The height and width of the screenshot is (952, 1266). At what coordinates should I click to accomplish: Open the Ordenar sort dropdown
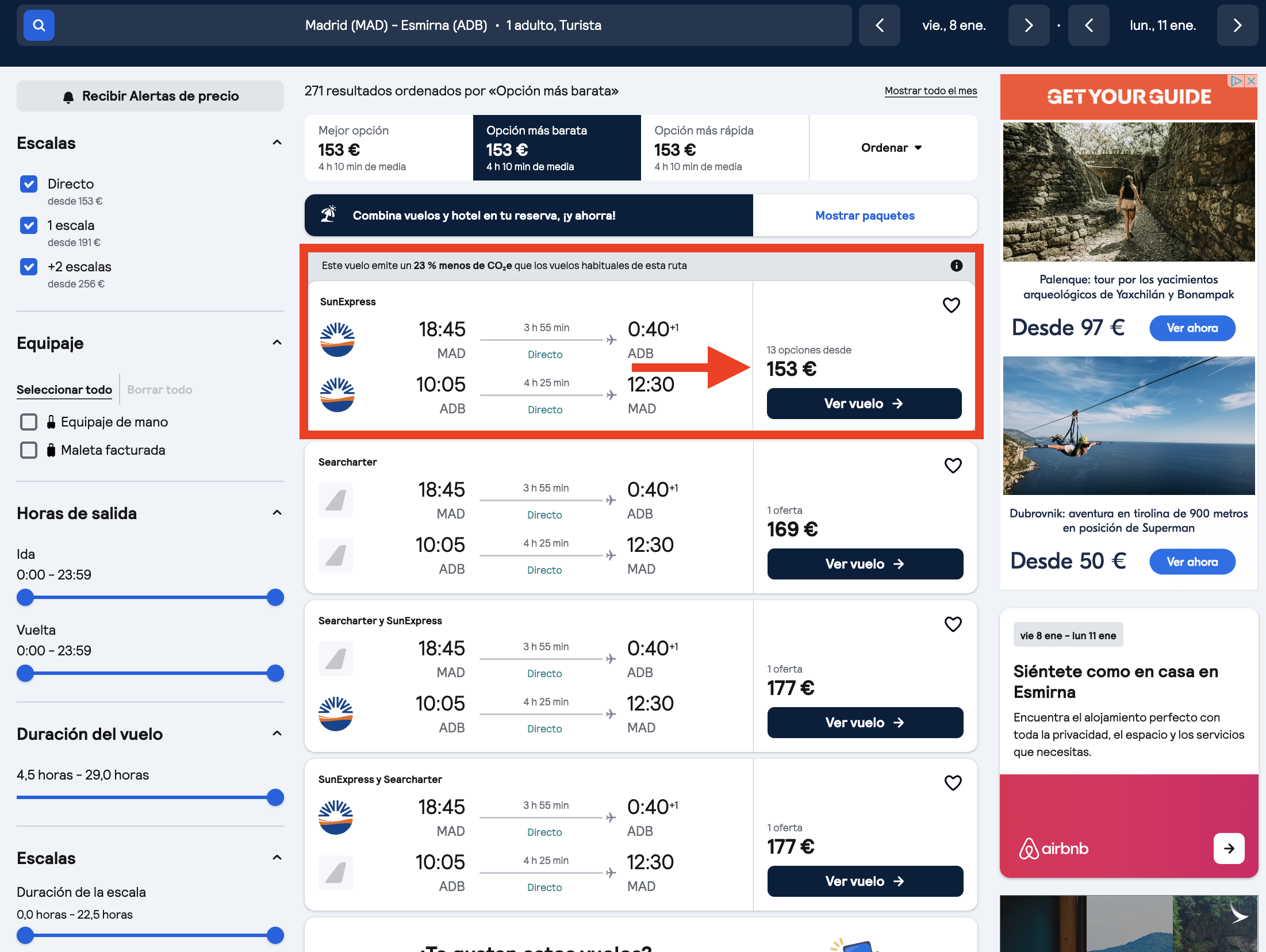click(x=892, y=148)
